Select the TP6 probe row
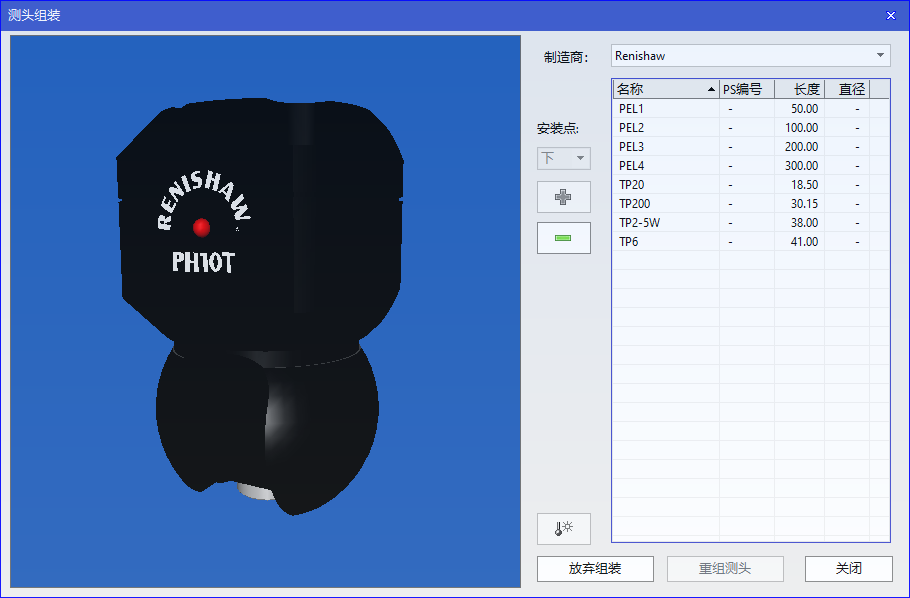910x598 pixels. [x=751, y=242]
